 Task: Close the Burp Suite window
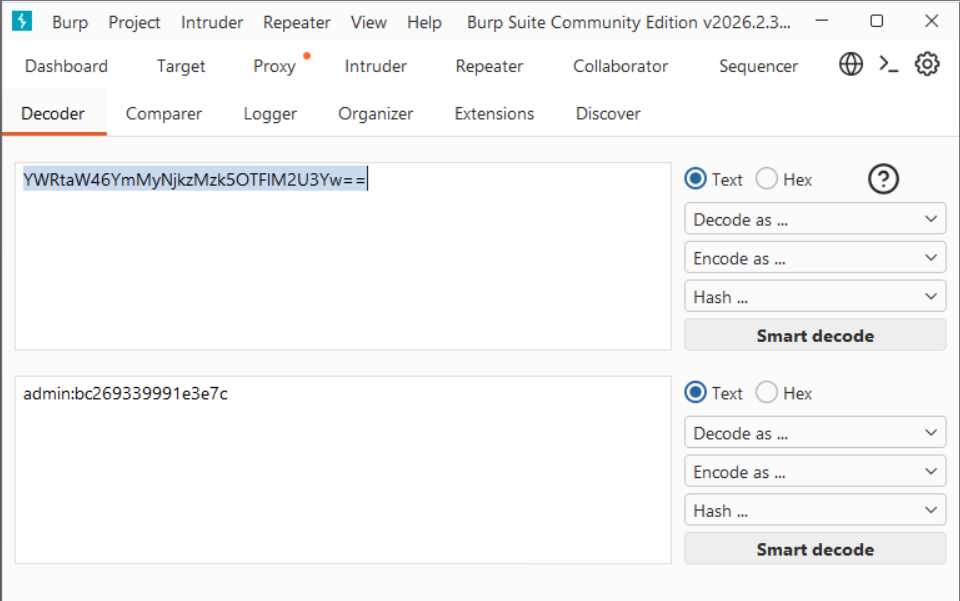point(931,21)
